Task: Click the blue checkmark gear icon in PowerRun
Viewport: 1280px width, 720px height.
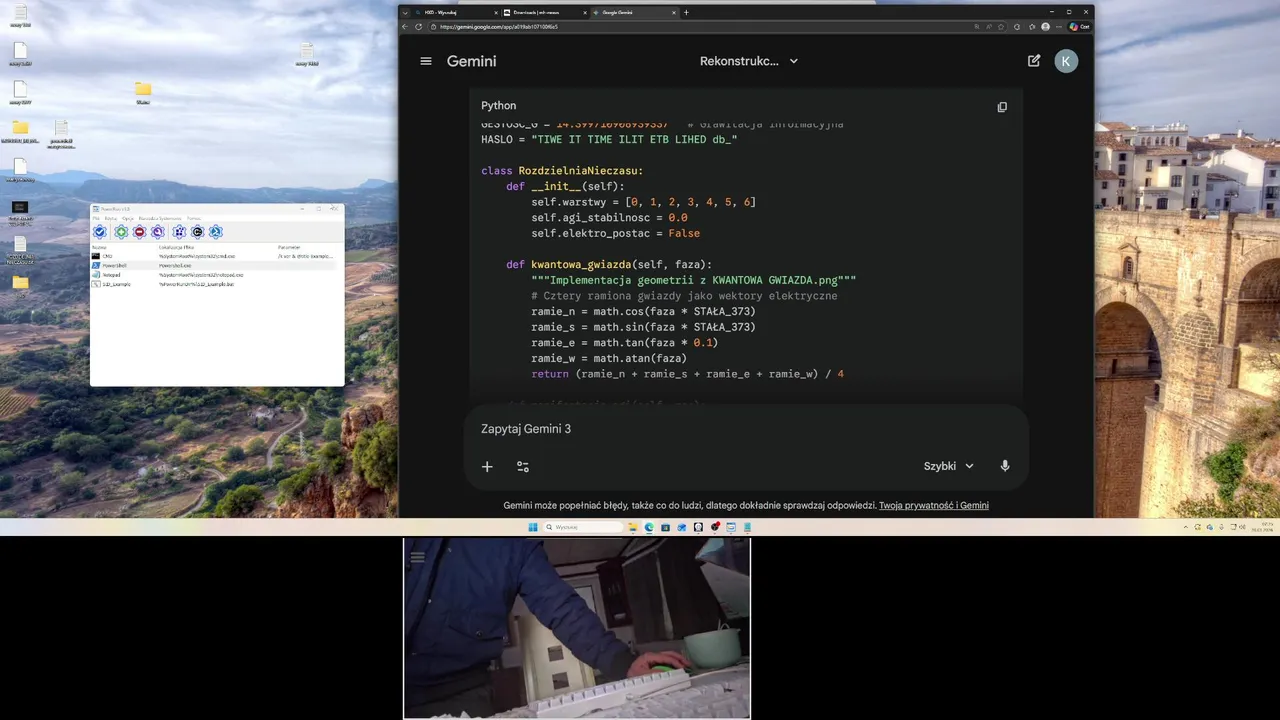Action: point(100,232)
